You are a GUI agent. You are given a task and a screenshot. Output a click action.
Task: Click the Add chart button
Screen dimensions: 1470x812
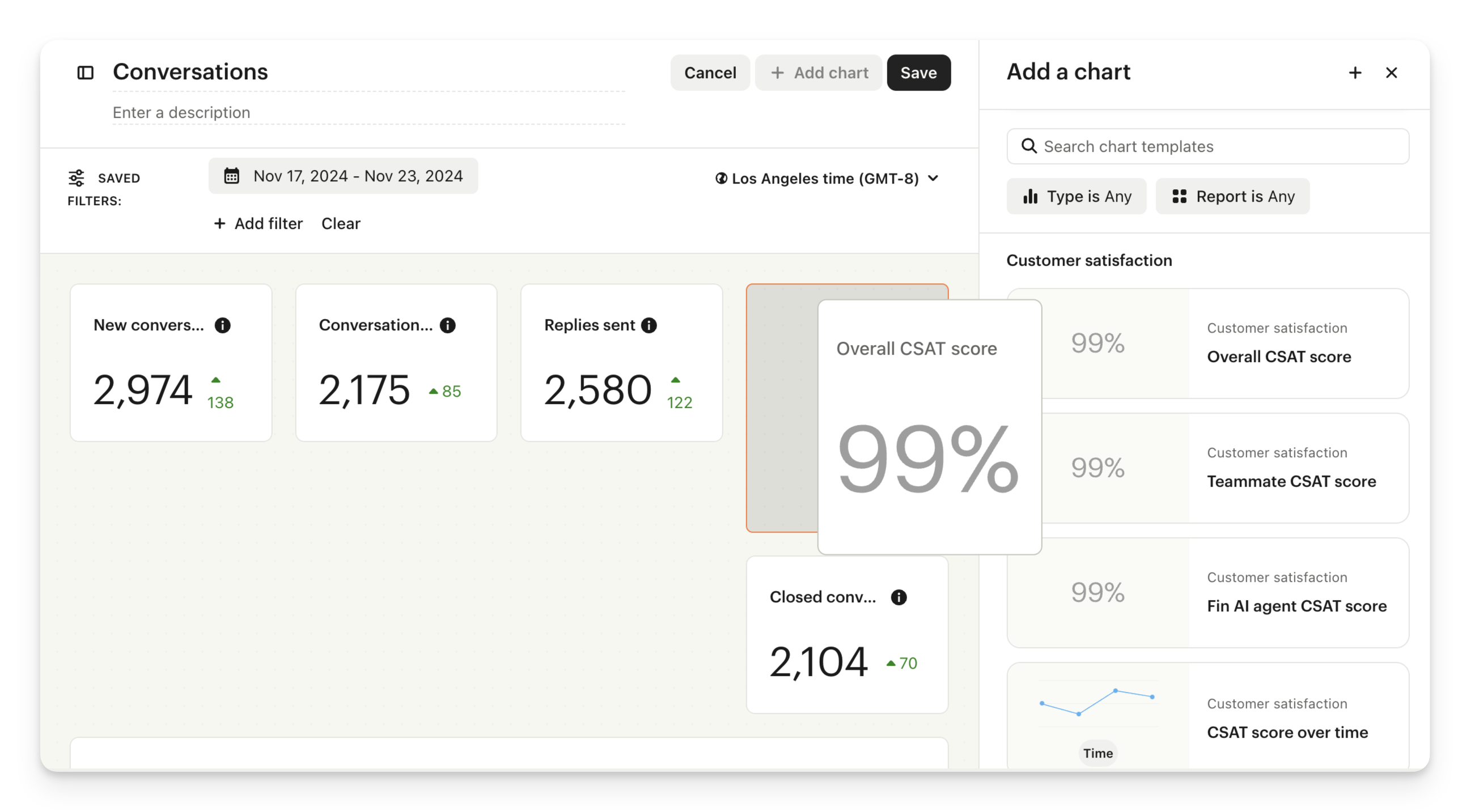pyautogui.click(x=818, y=73)
